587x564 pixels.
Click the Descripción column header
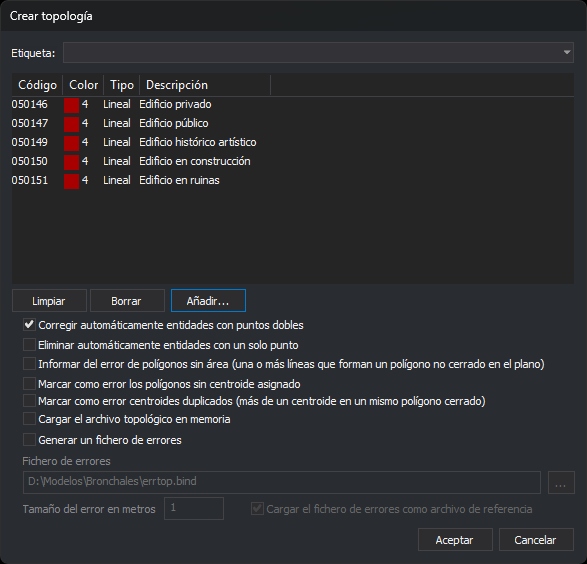[205, 85]
